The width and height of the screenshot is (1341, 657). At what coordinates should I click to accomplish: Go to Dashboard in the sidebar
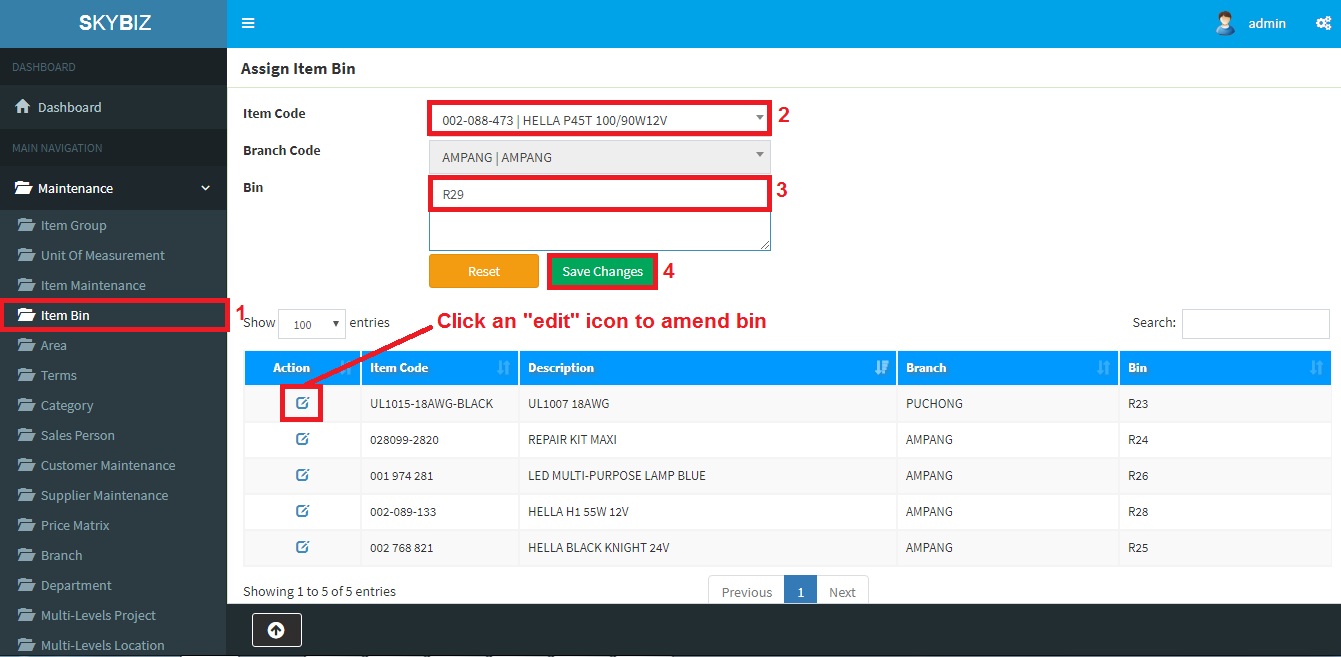[x=69, y=107]
